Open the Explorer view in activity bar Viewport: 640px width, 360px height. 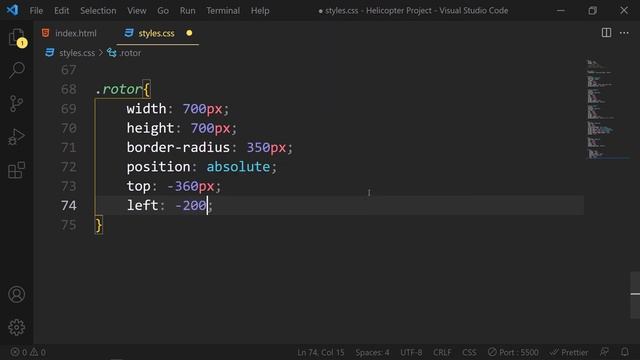(x=17, y=38)
